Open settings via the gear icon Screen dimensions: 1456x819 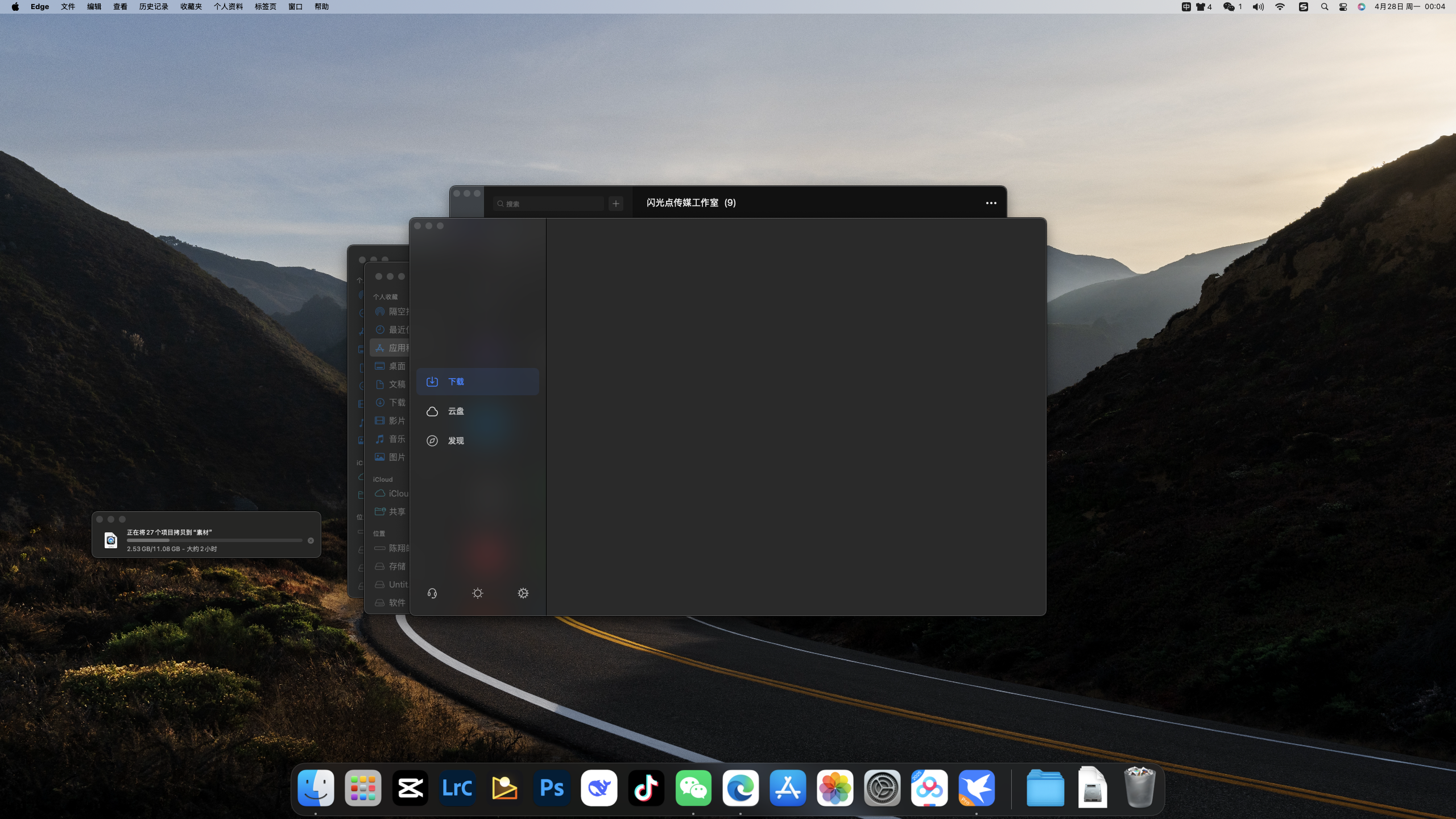(x=523, y=593)
